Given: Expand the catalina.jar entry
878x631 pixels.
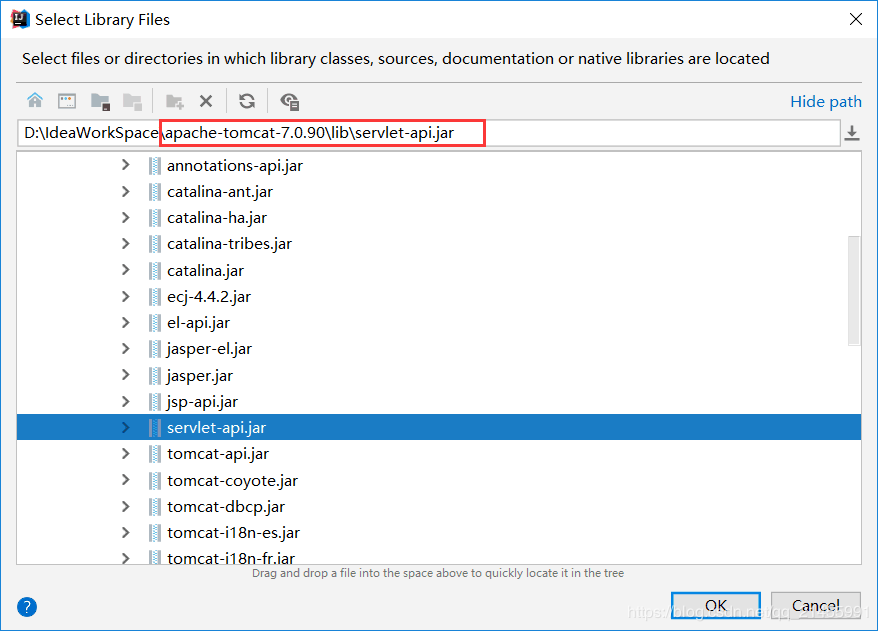Looking at the screenshot, I should coord(126,270).
